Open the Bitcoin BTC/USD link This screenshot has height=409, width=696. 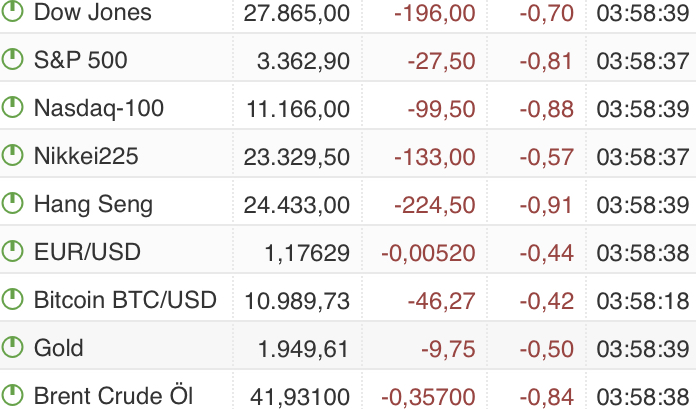pyautogui.click(x=125, y=300)
